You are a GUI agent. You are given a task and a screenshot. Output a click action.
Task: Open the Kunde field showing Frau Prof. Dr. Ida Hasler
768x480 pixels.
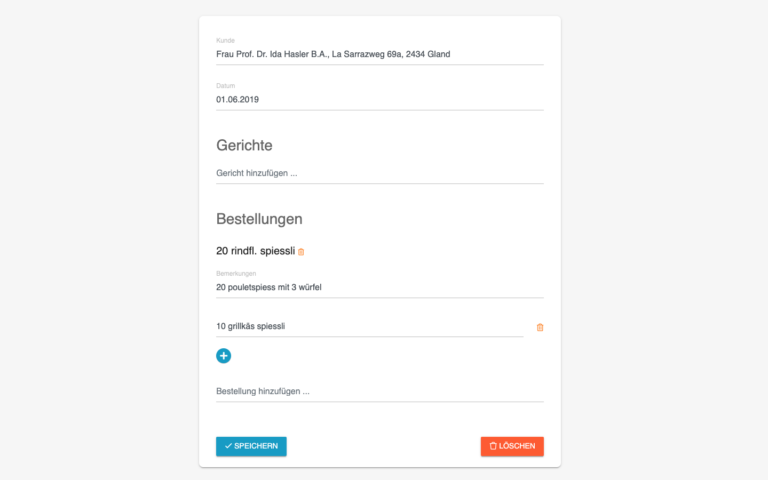(x=380, y=54)
